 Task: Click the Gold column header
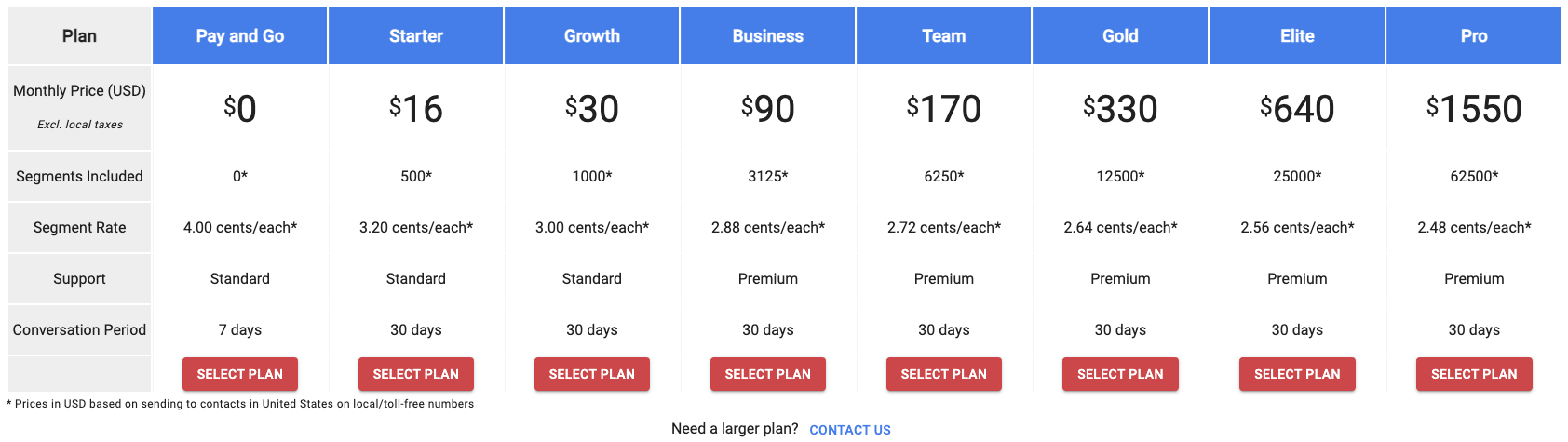(1120, 36)
